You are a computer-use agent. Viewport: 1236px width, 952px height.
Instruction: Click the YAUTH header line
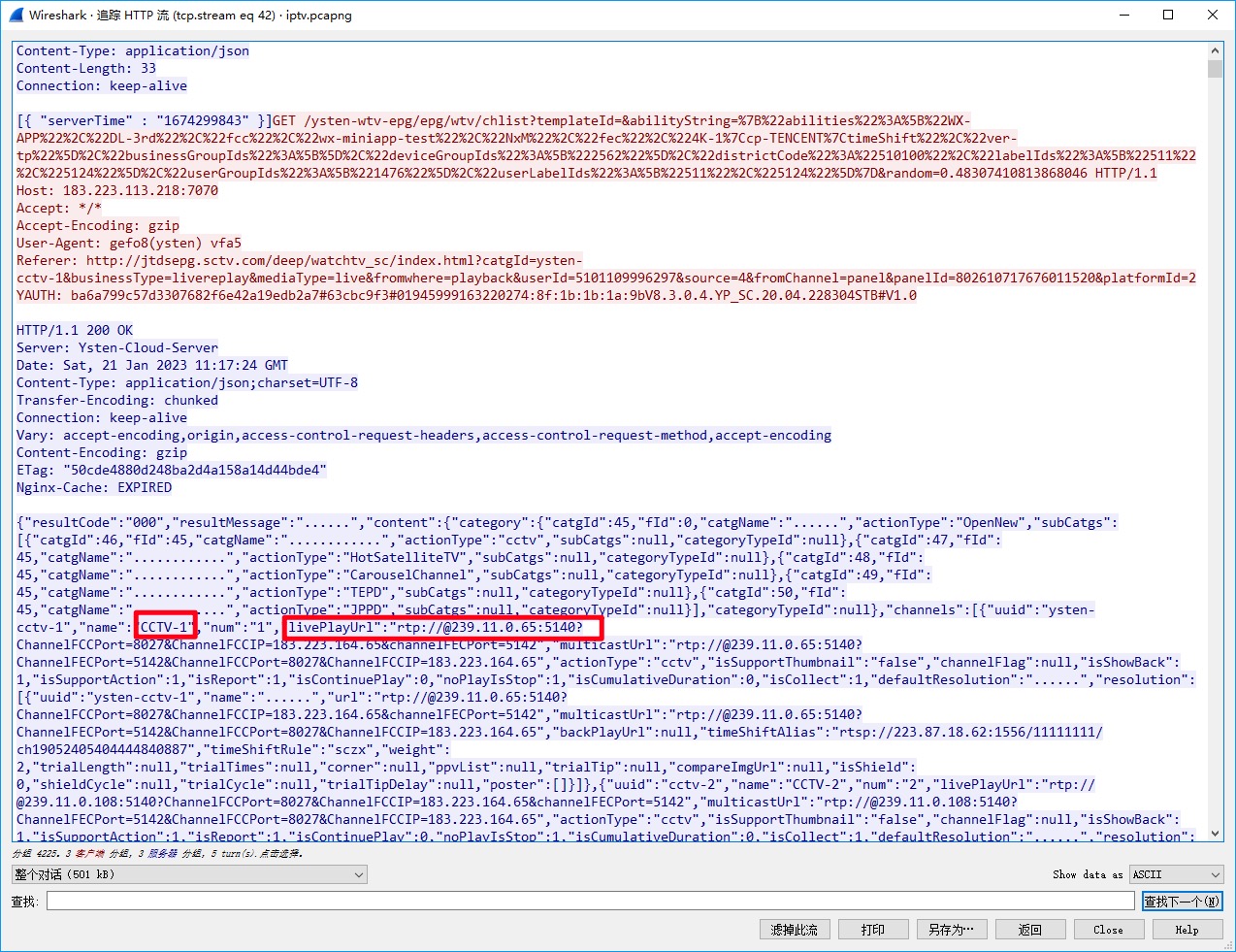(x=467, y=296)
